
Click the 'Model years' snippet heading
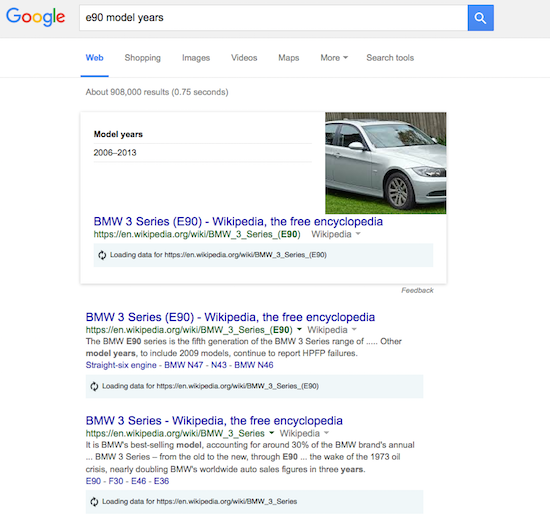pyautogui.click(x=118, y=134)
